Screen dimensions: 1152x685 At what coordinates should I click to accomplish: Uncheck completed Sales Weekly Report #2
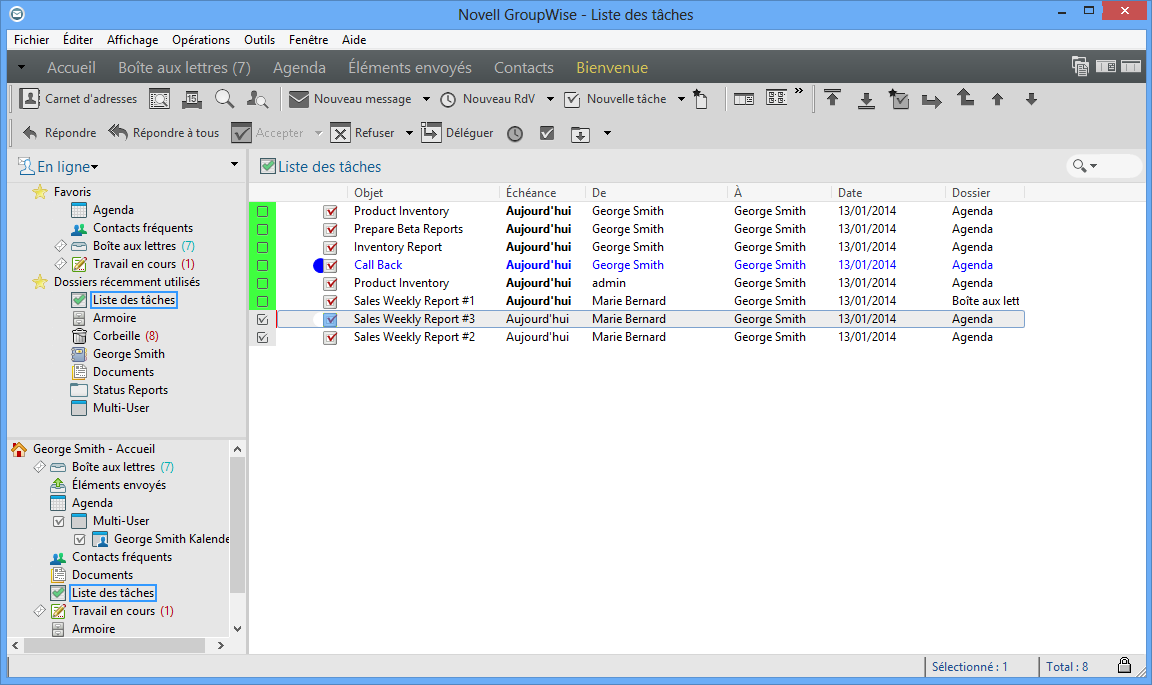262,337
